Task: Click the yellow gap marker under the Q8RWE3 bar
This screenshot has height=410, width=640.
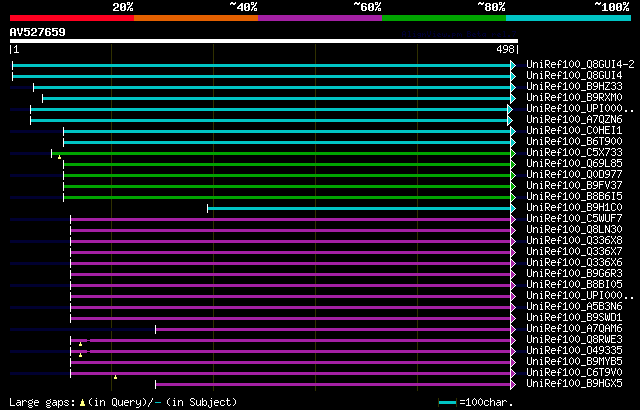Action: (x=80, y=344)
